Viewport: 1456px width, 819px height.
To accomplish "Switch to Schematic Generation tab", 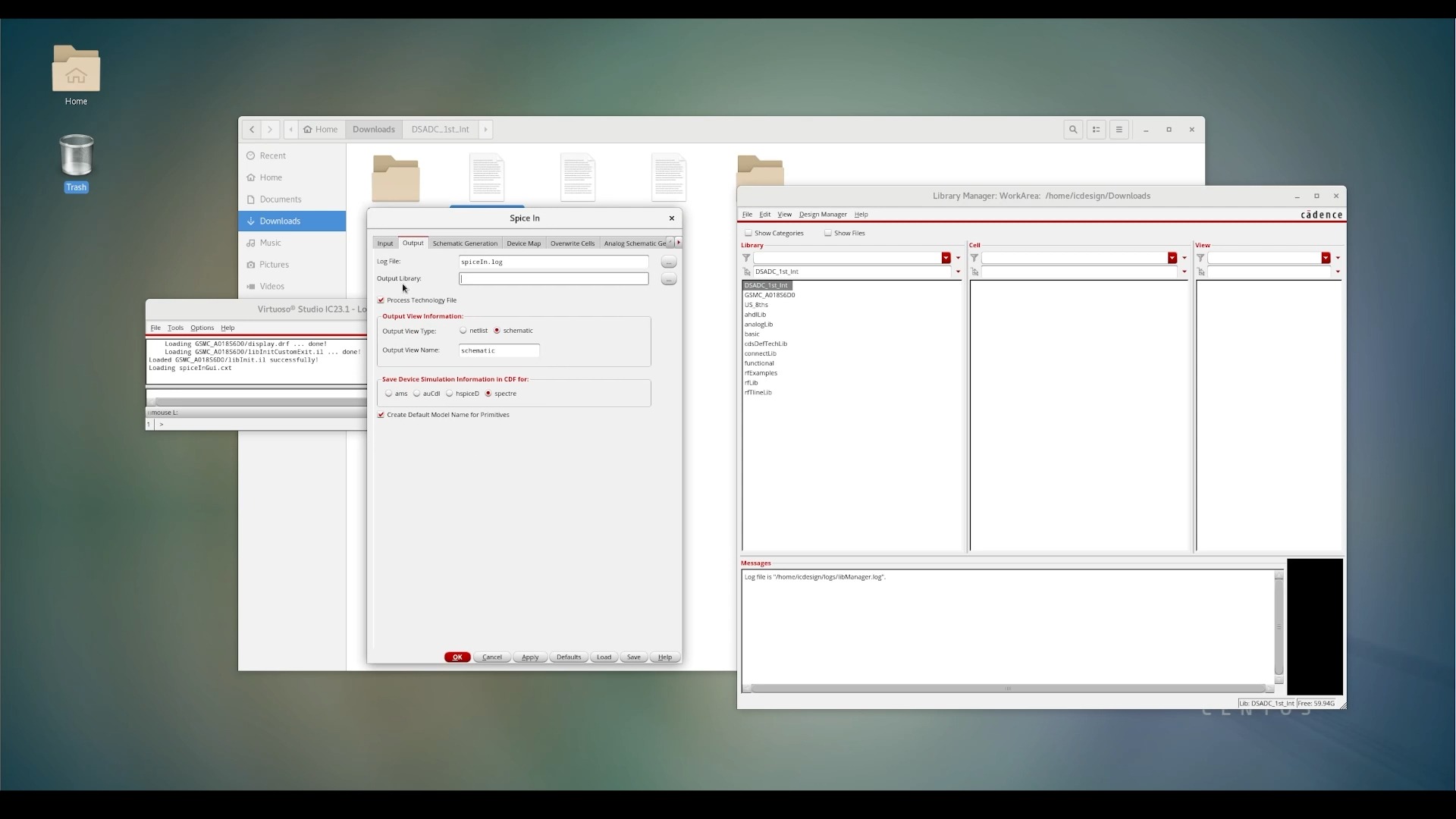I will point(465,243).
